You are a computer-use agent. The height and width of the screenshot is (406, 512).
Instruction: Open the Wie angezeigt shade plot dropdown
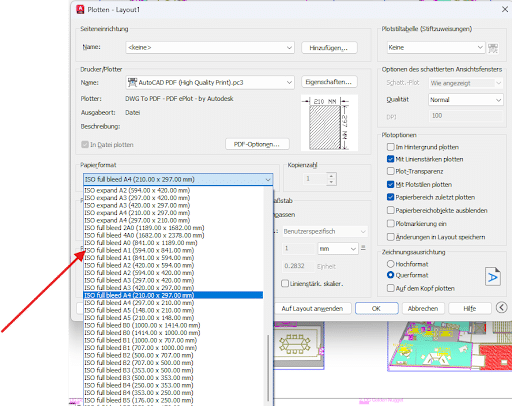pos(465,83)
